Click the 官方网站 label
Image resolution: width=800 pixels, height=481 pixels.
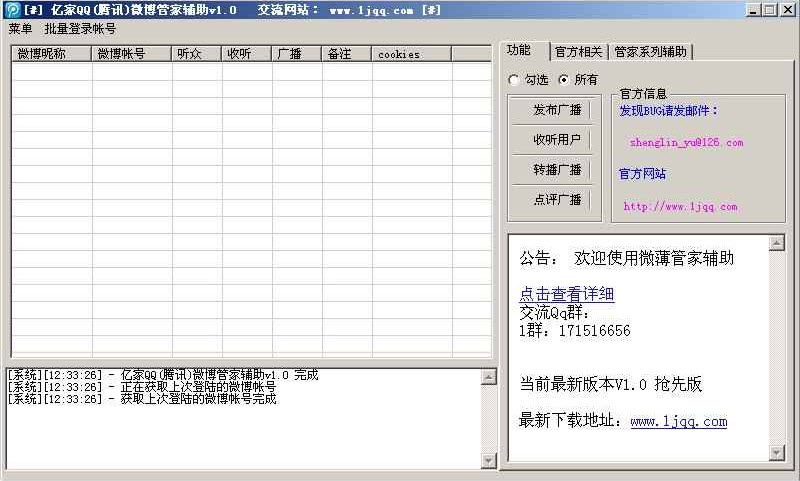point(642,174)
